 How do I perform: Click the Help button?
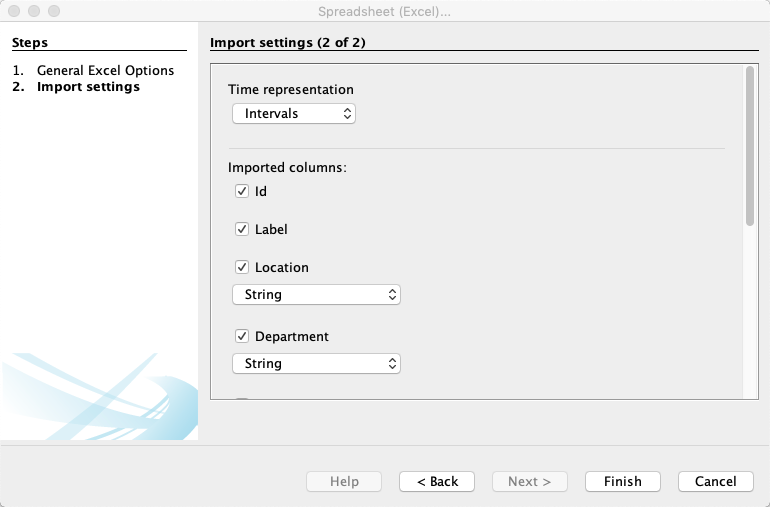(344, 481)
